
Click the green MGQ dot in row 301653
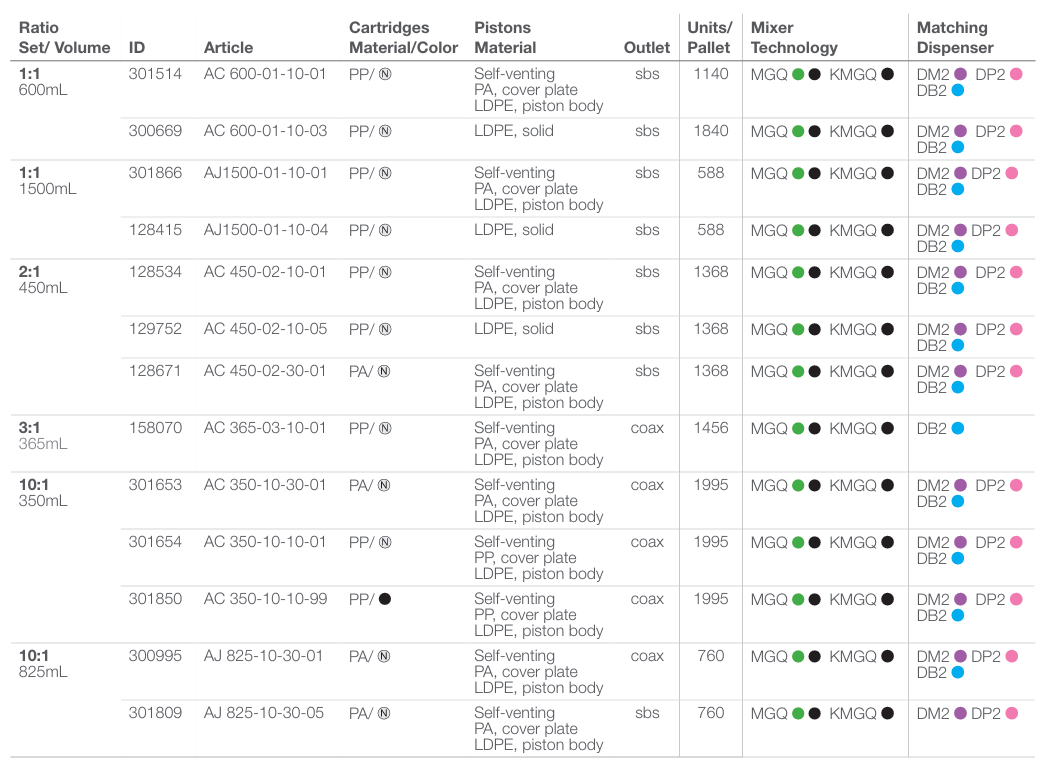798,485
